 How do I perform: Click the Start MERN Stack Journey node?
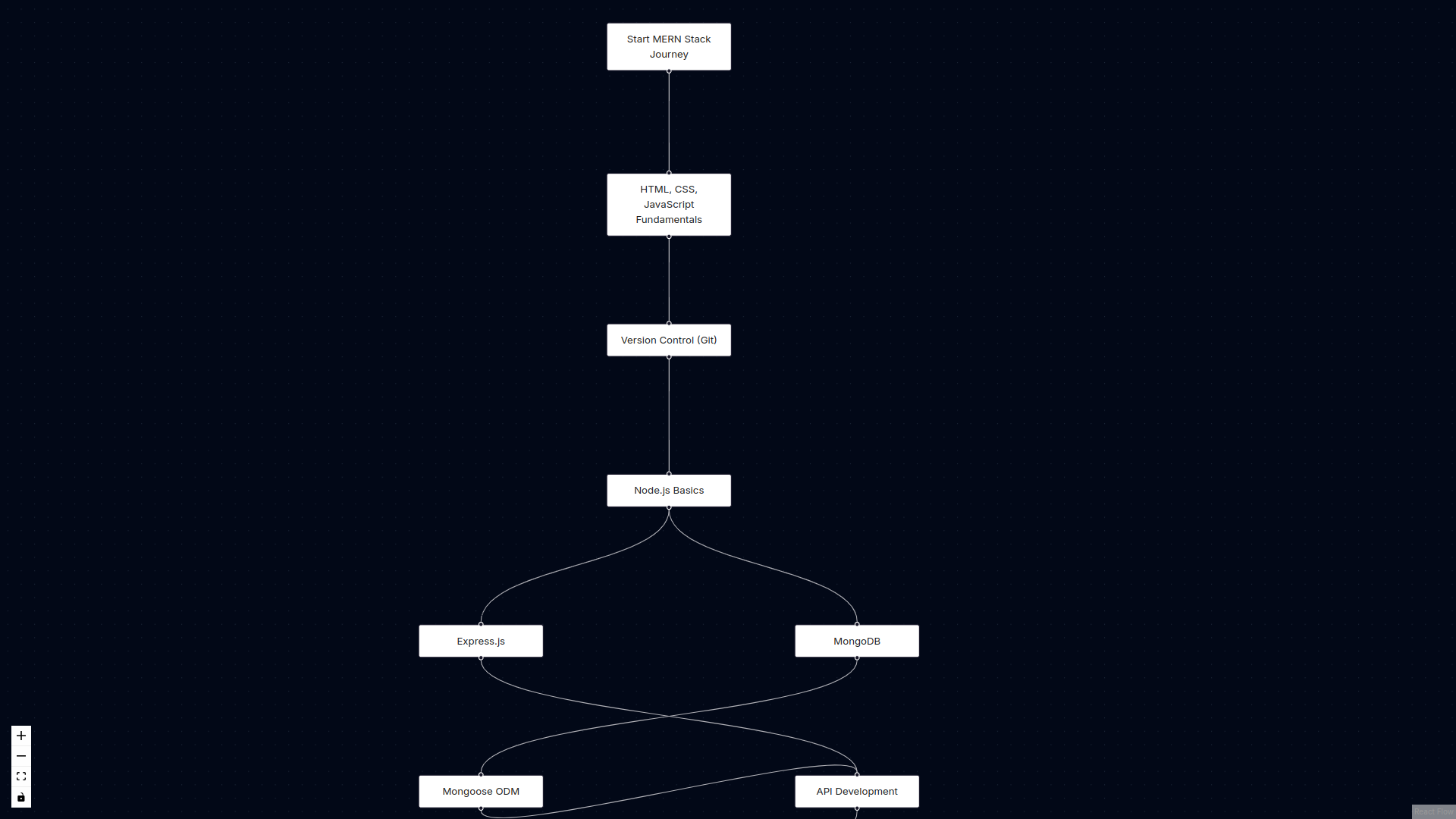point(669,46)
